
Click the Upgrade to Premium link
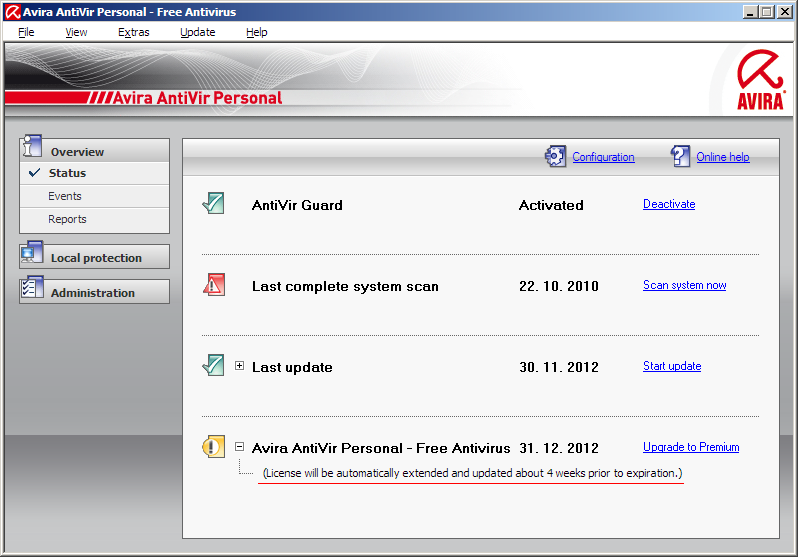[x=690, y=447]
